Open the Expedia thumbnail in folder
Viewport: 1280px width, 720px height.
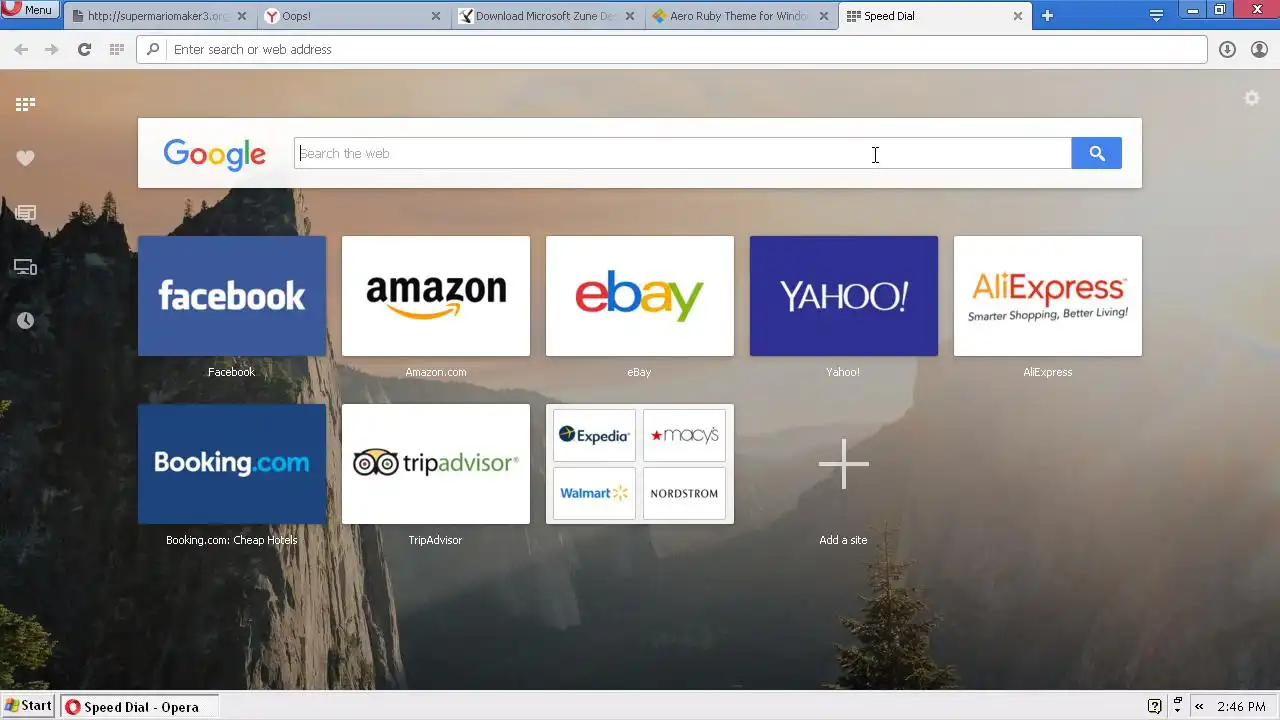594,435
